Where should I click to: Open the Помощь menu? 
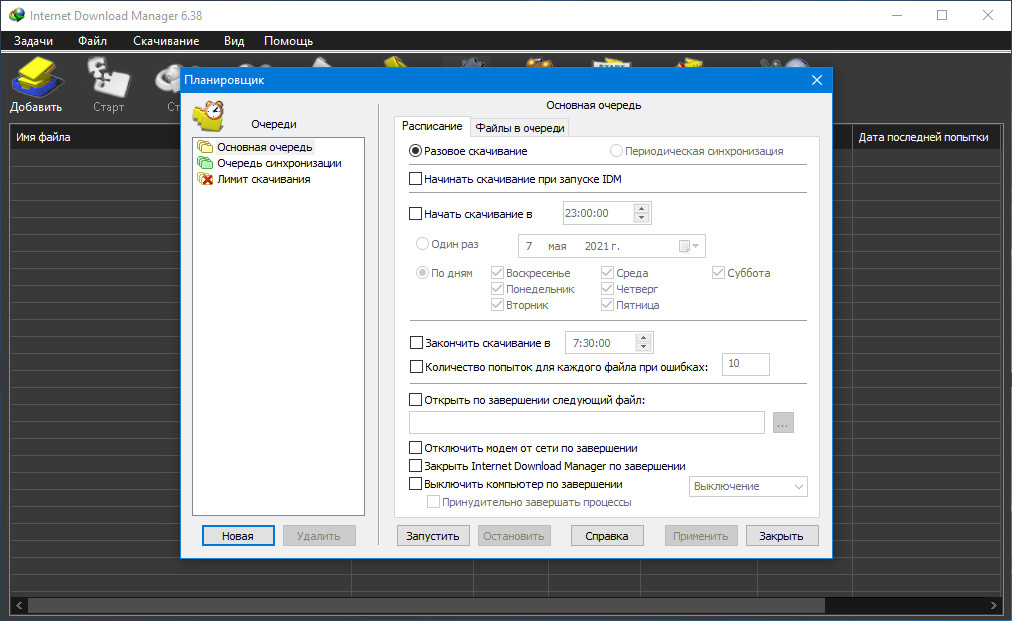[288, 41]
